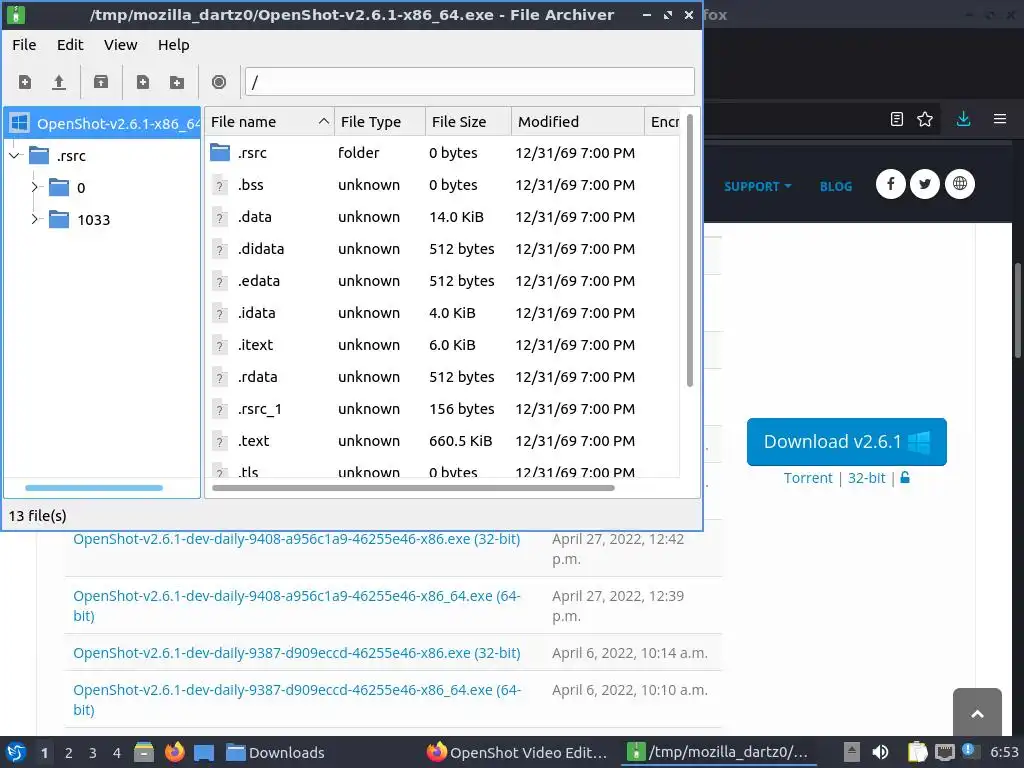Screen dimensions: 1024x768
Task: Click the BLOG link on OpenShot site
Action: point(836,186)
